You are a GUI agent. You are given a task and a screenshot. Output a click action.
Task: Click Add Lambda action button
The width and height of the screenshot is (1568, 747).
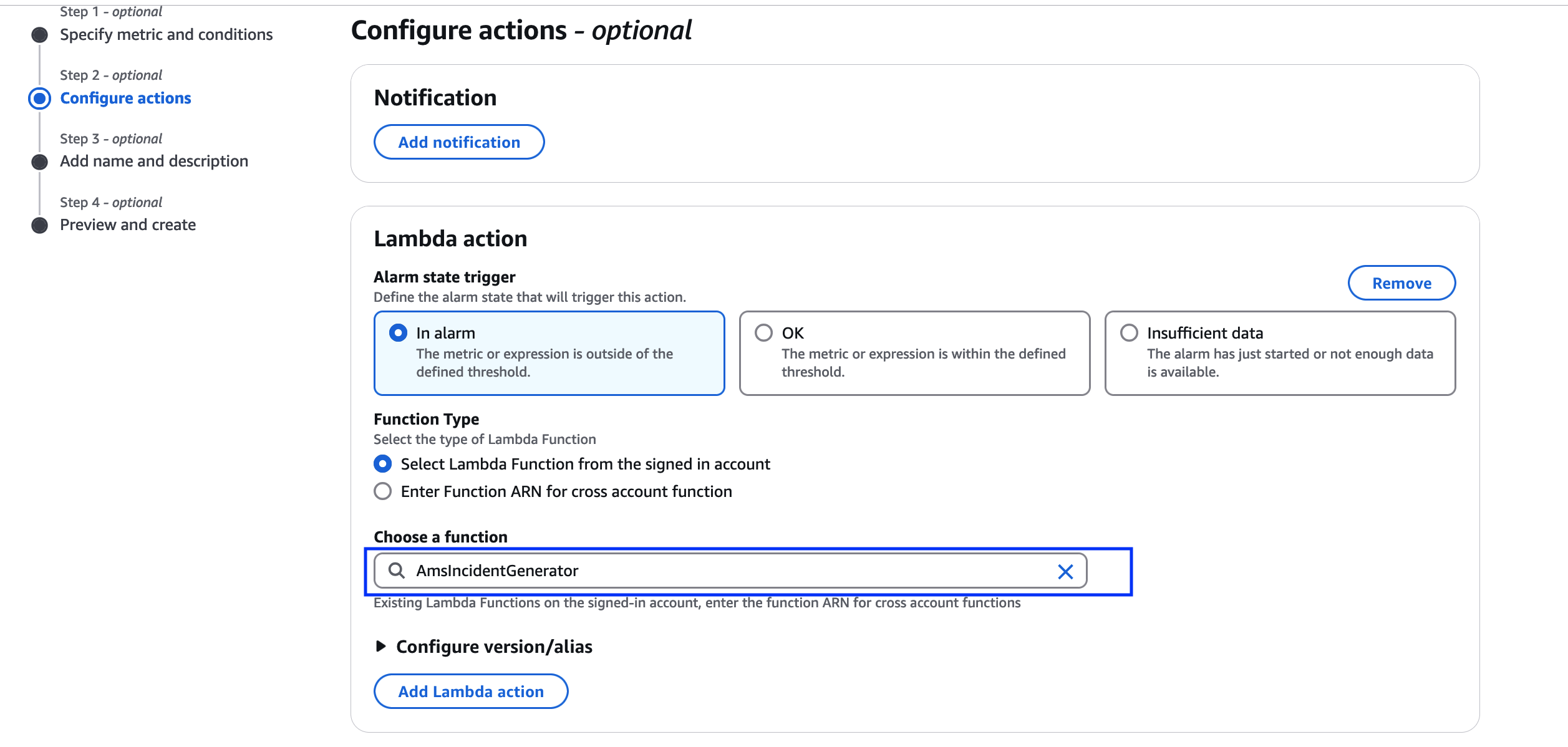(470, 691)
